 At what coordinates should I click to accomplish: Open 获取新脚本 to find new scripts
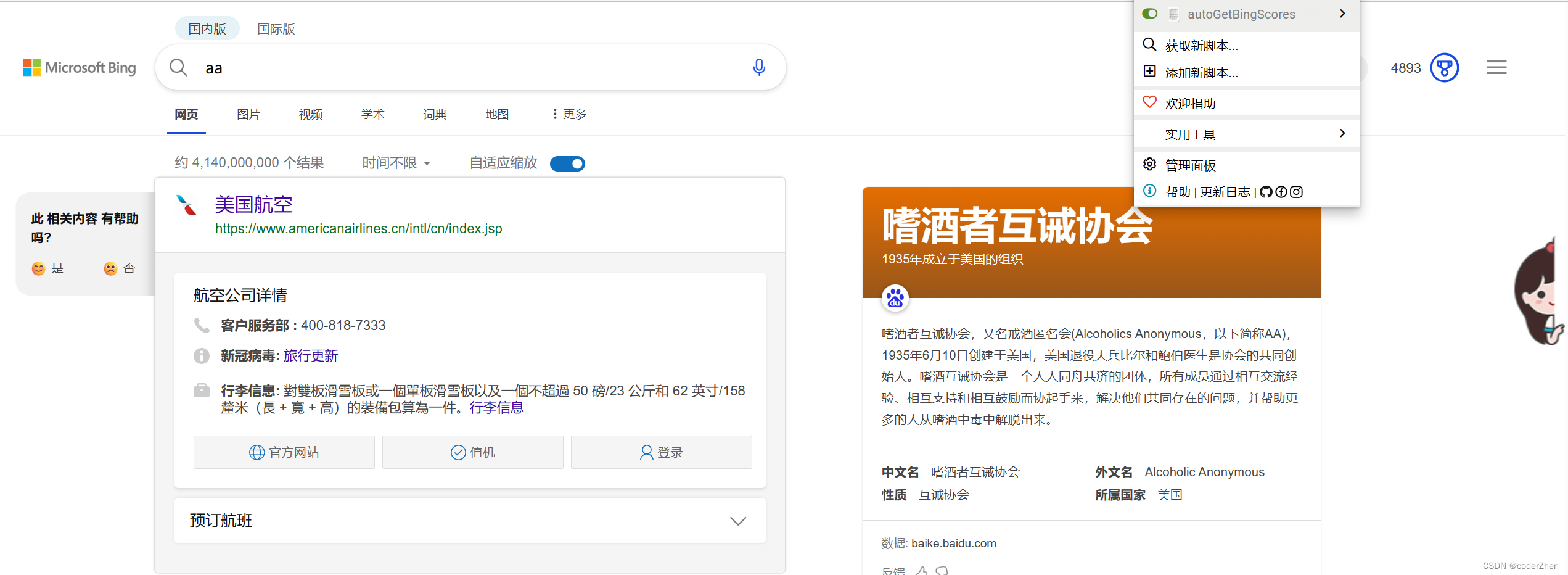pyautogui.click(x=1201, y=45)
